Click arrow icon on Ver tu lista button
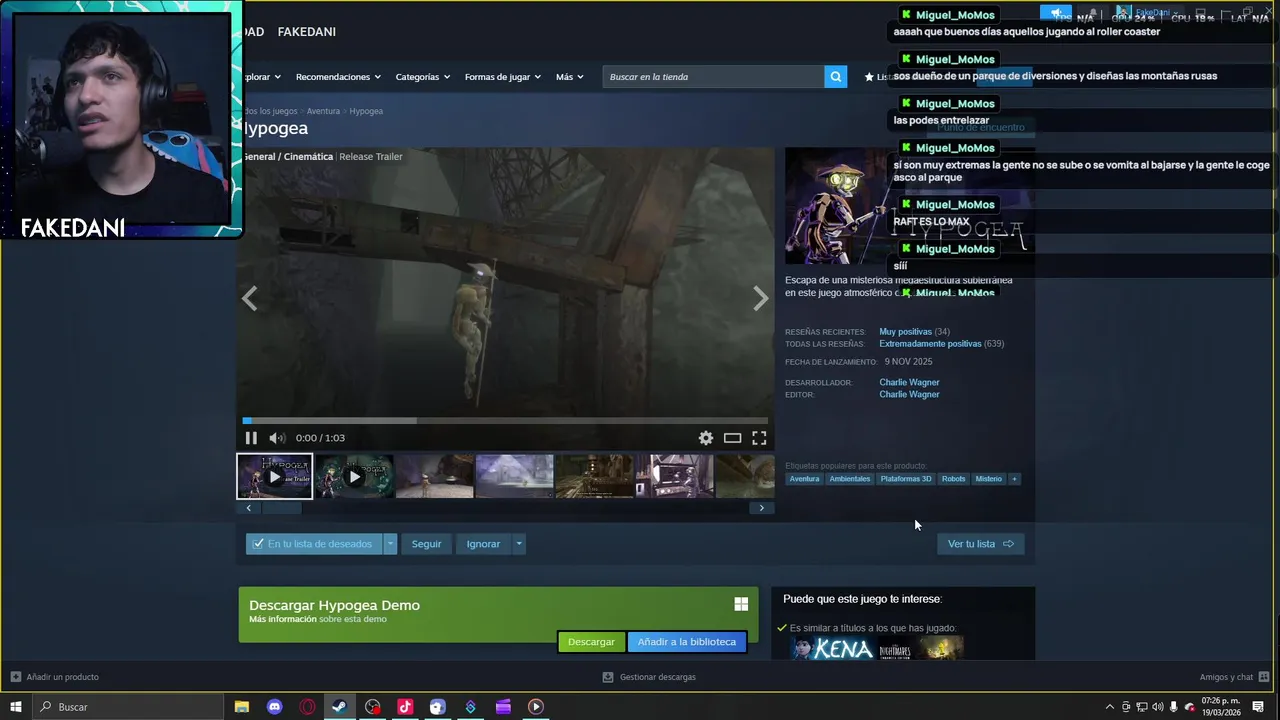 [1008, 544]
